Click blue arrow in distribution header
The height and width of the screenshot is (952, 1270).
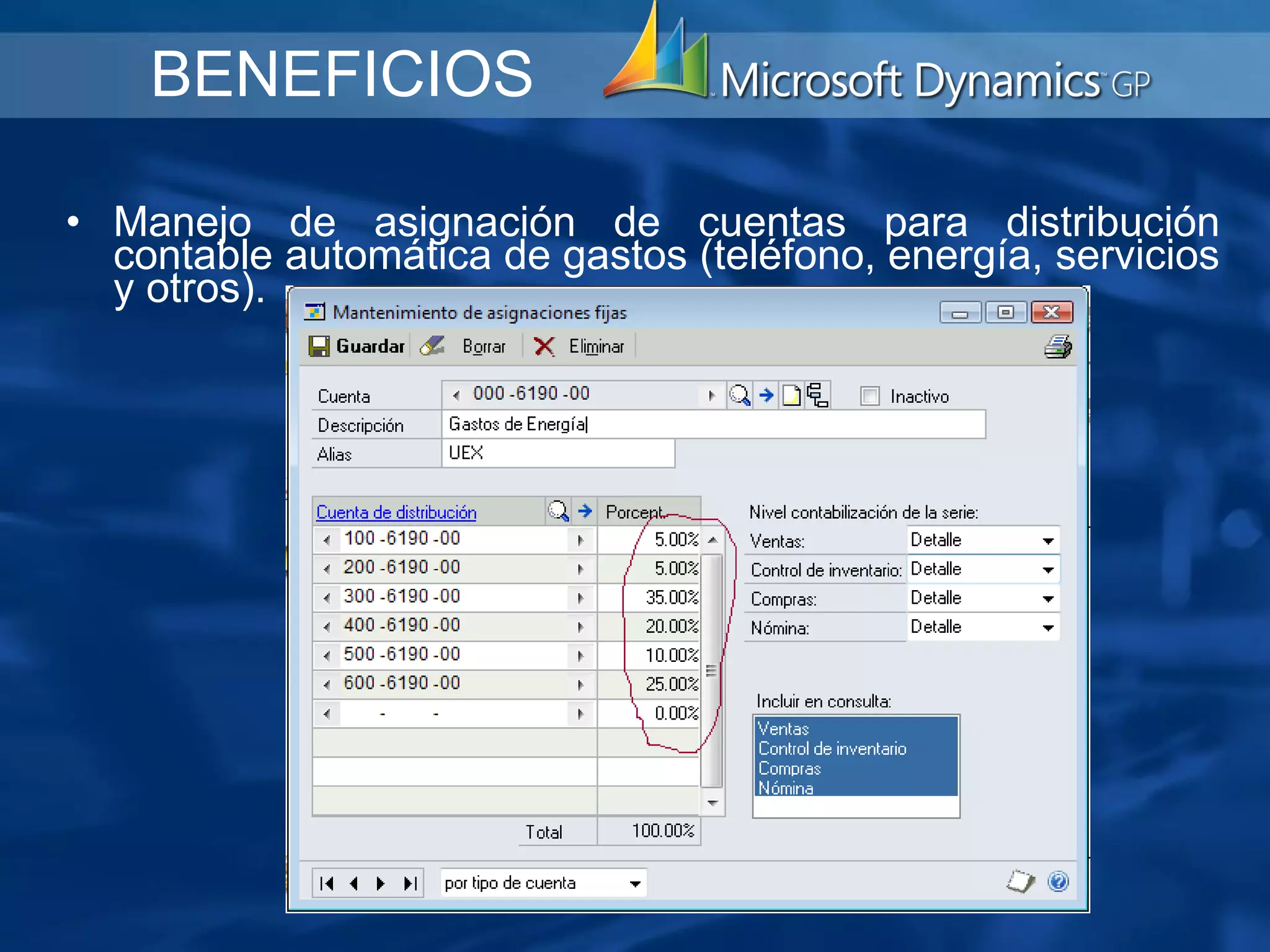point(585,511)
